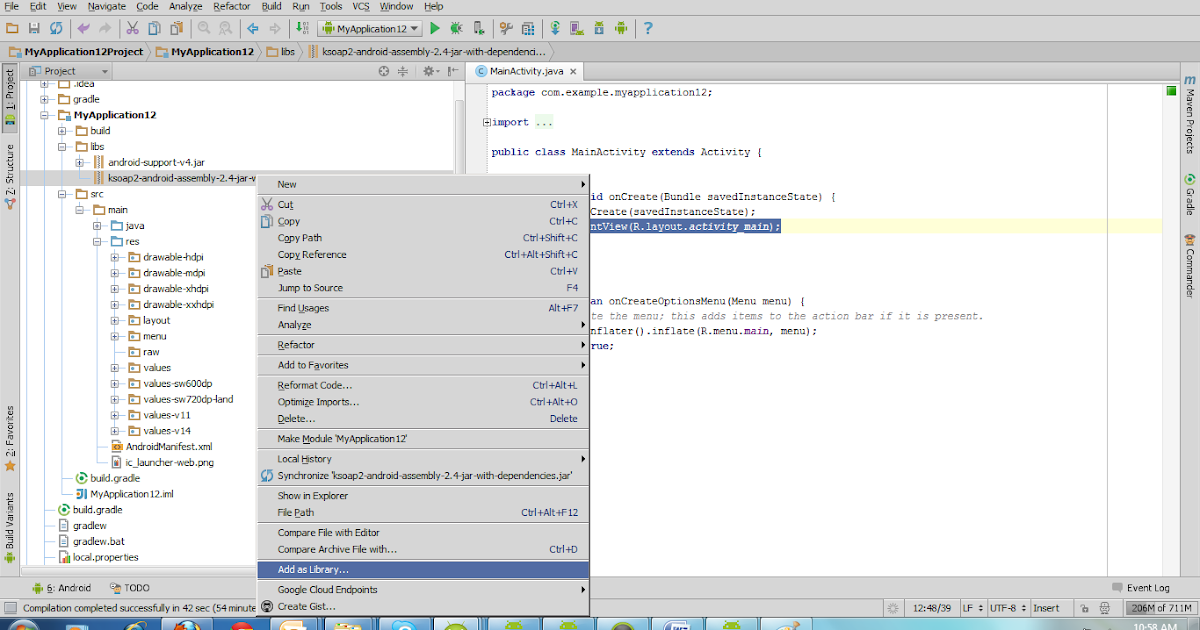Click the Help question mark icon

tap(649, 29)
